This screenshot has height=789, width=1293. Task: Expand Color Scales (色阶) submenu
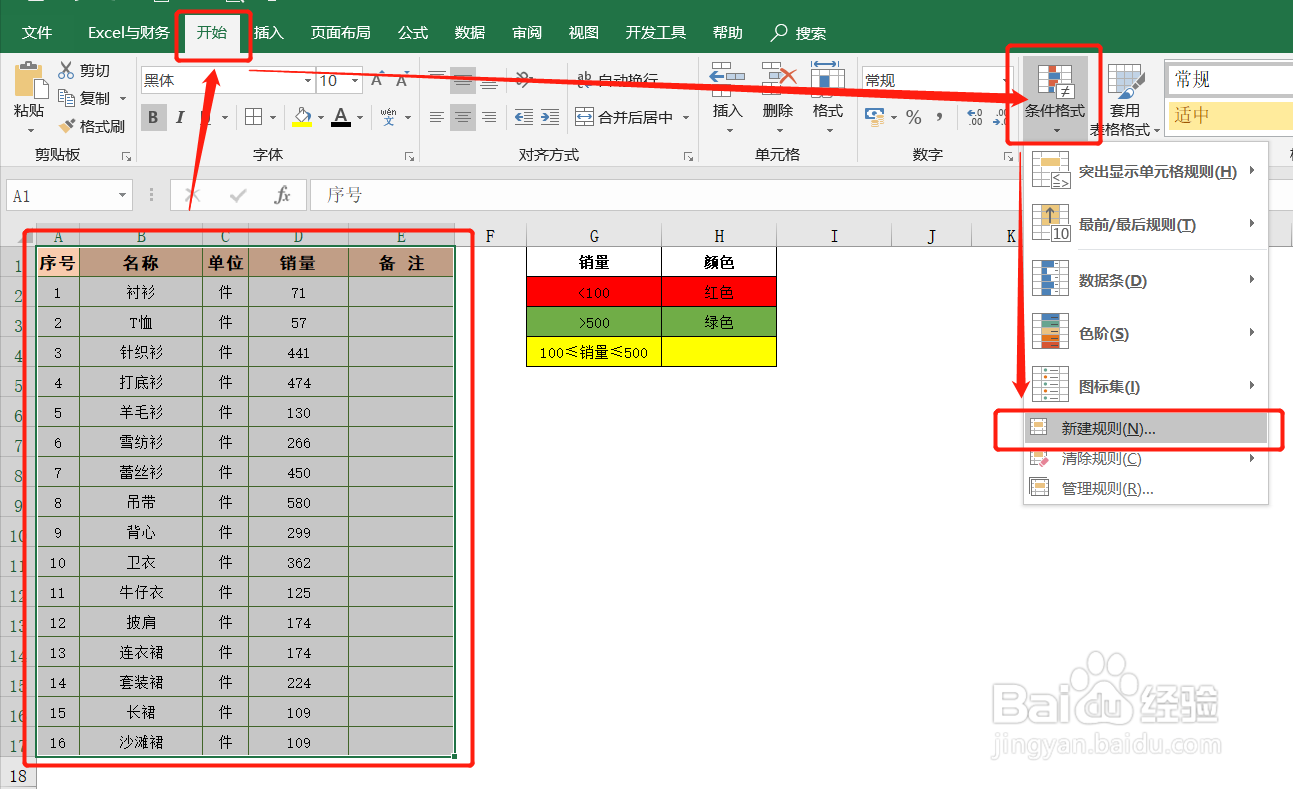tap(1144, 333)
